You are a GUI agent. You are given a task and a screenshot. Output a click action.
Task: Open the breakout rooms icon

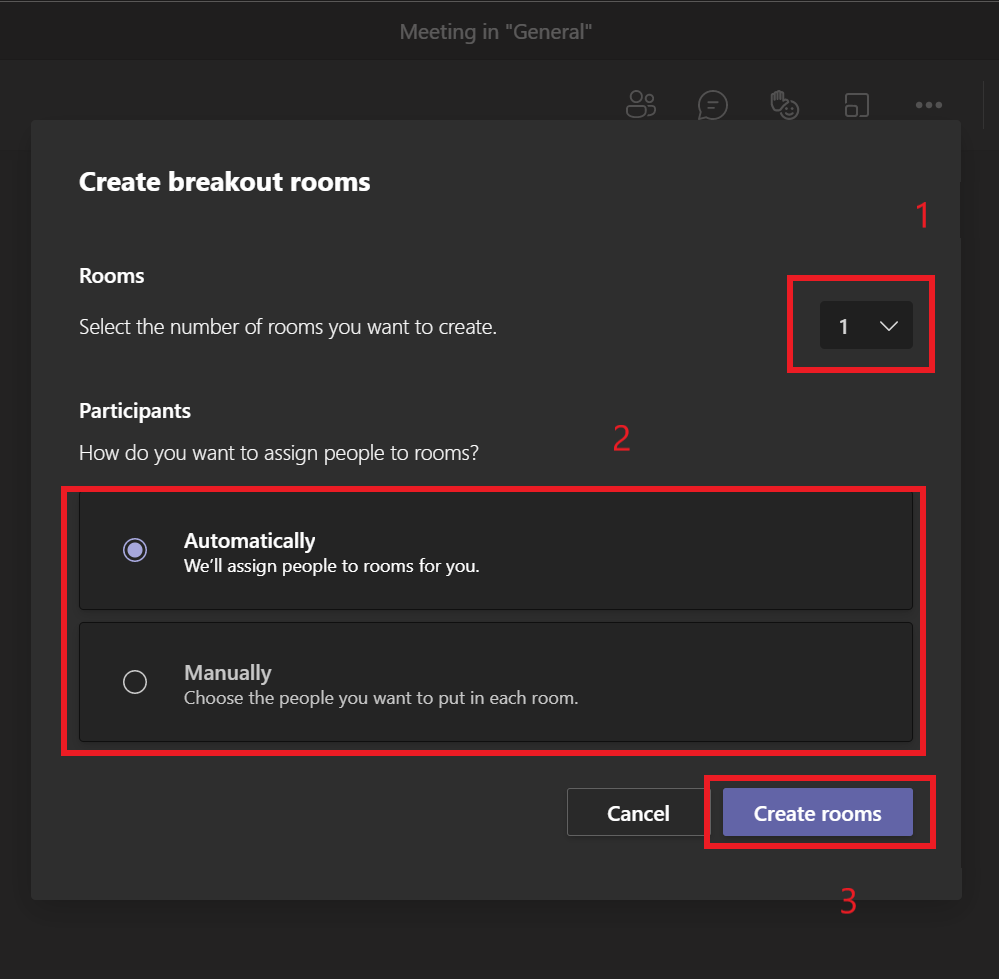click(x=856, y=105)
